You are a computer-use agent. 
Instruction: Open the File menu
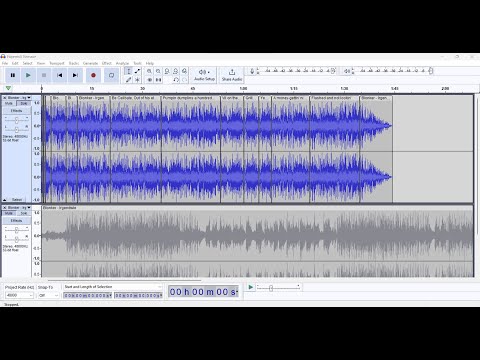(5, 63)
